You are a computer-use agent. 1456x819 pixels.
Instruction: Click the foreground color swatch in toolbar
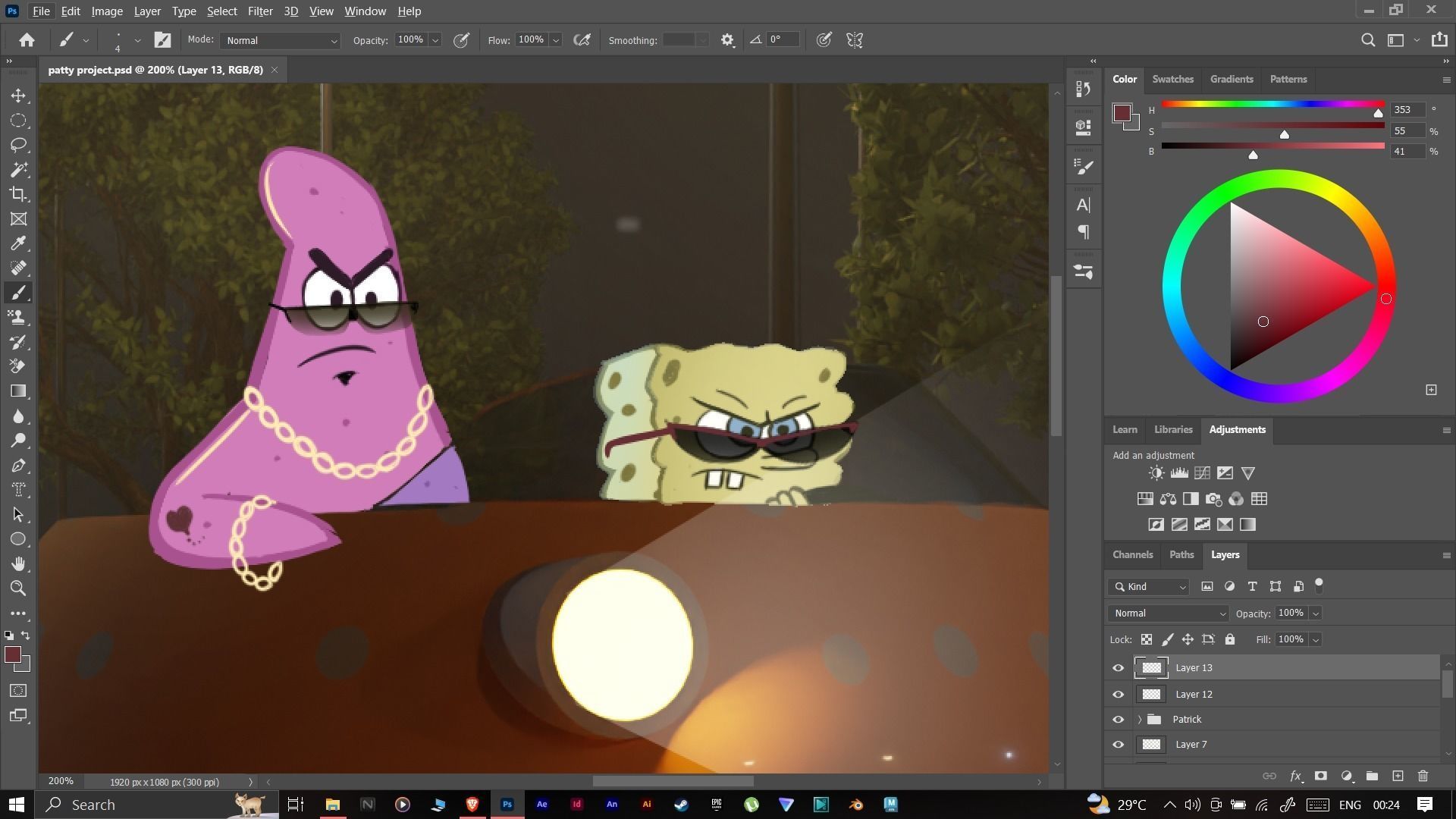tap(12, 655)
